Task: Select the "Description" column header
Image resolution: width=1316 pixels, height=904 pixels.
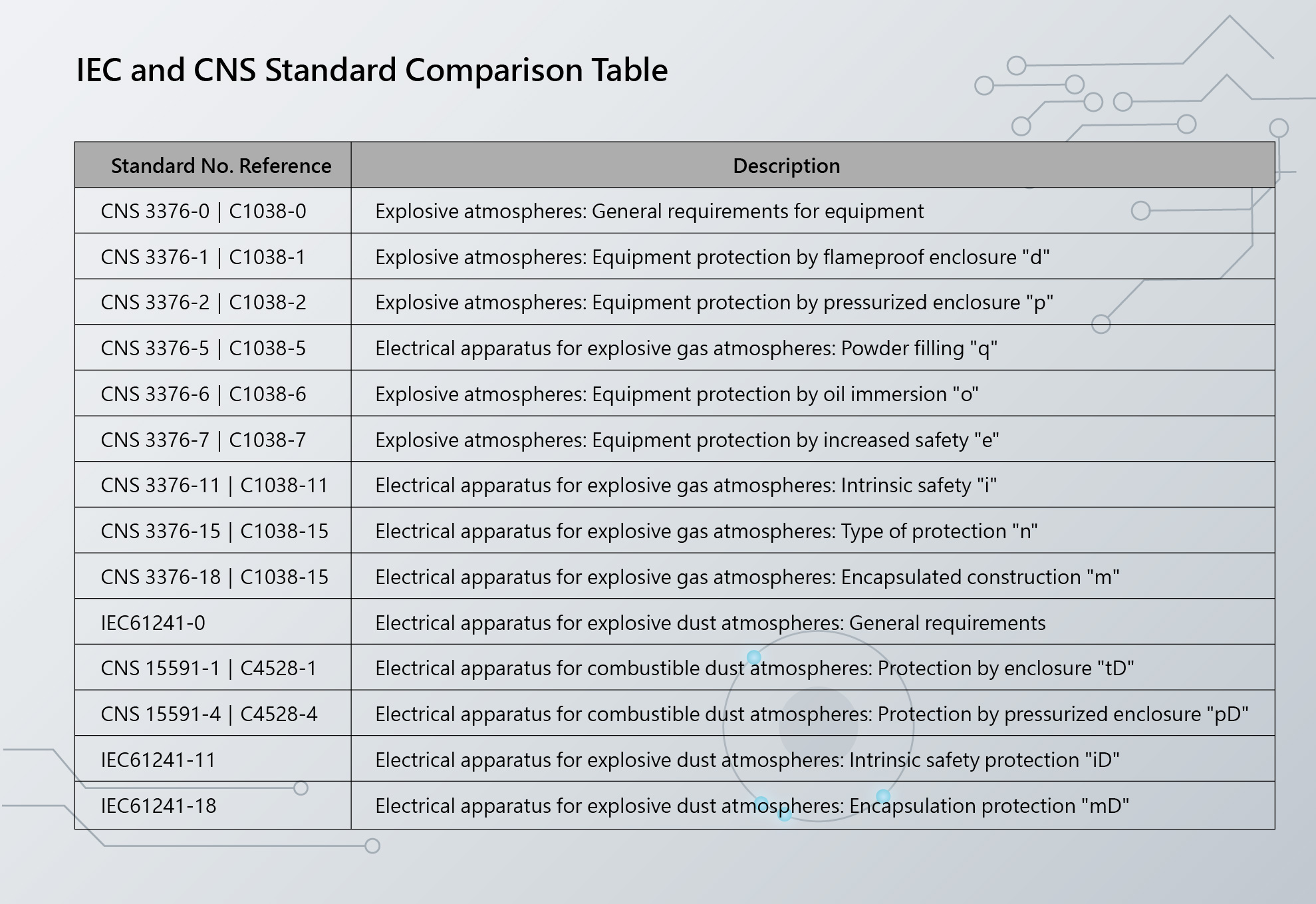Action: [786, 166]
